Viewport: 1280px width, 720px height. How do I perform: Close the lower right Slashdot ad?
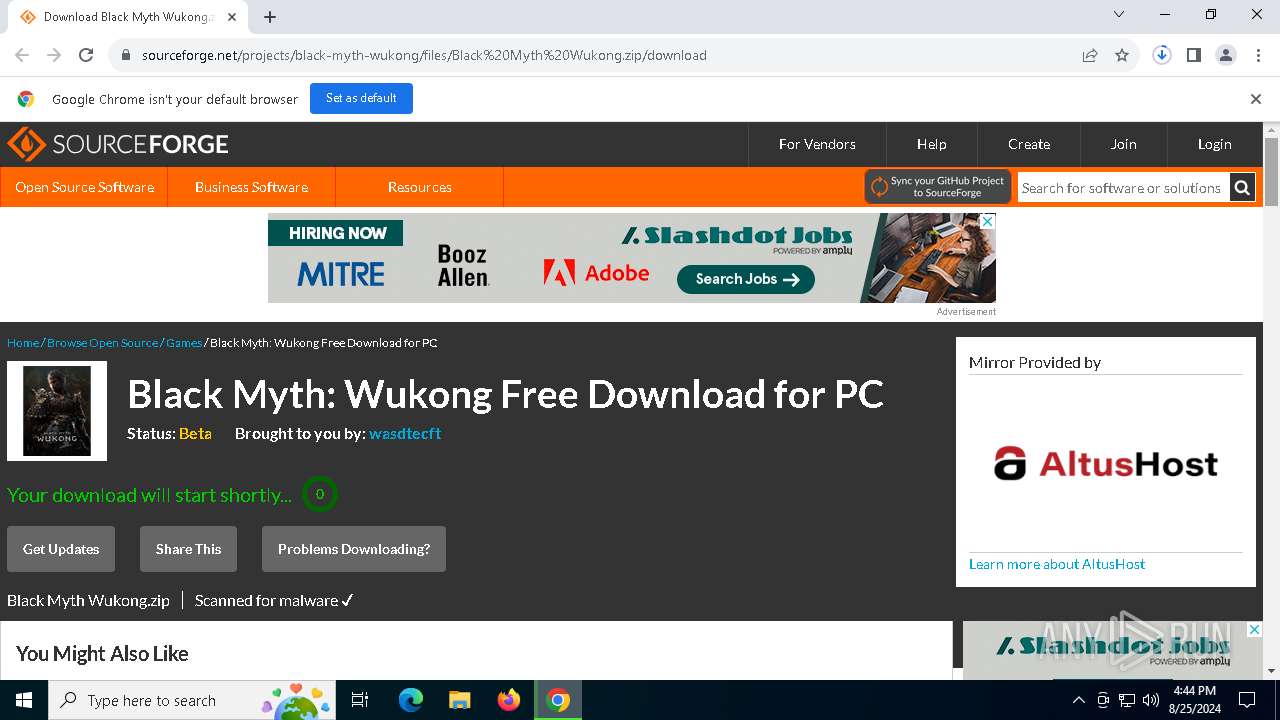pyautogui.click(x=1254, y=630)
